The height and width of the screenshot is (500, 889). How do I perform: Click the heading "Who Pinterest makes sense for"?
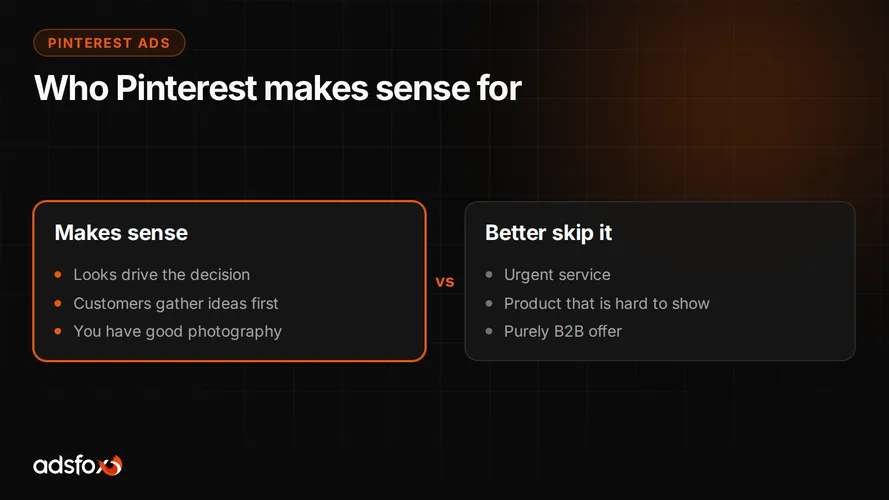coord(278,88)
